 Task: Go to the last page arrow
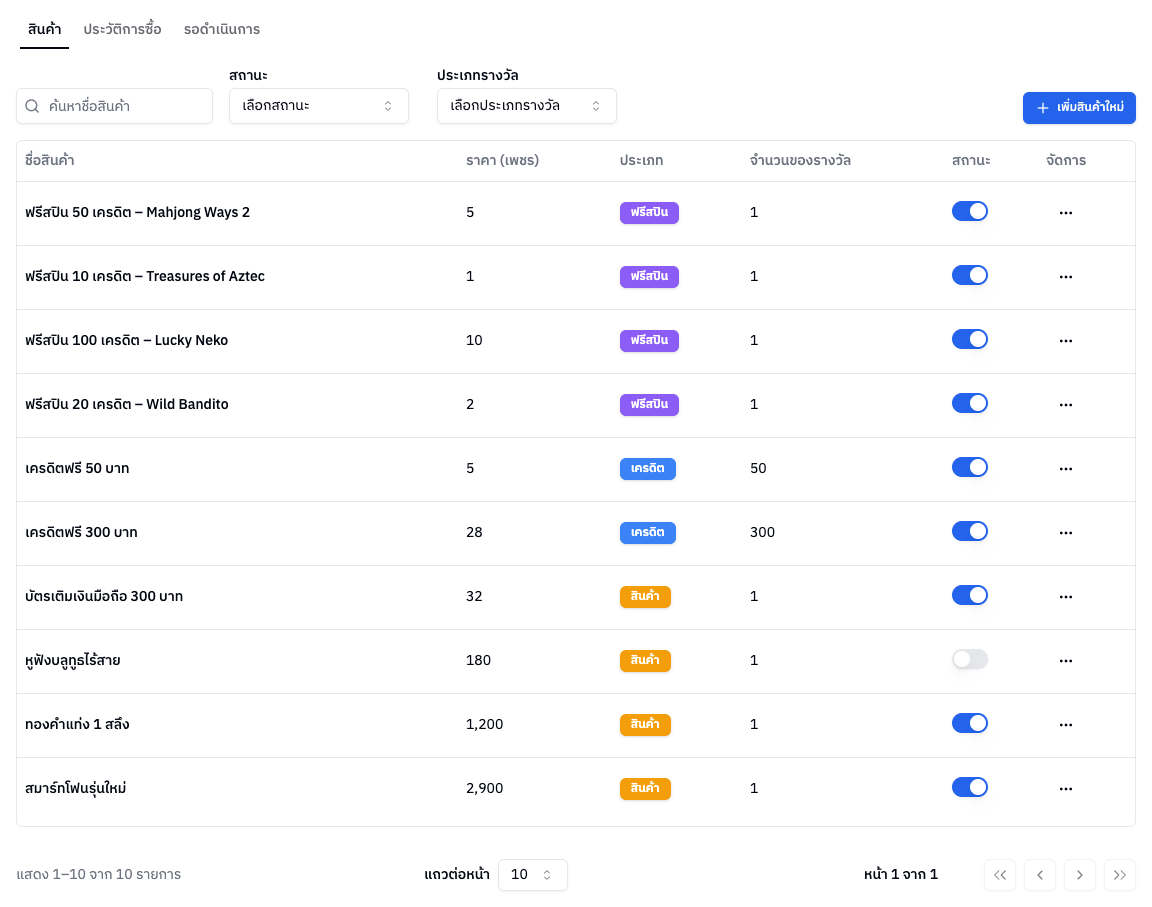coord(1120,875)
